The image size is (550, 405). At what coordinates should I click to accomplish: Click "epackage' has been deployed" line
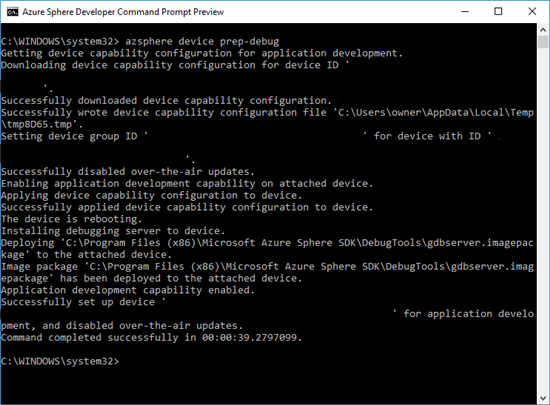pos(152,279)
